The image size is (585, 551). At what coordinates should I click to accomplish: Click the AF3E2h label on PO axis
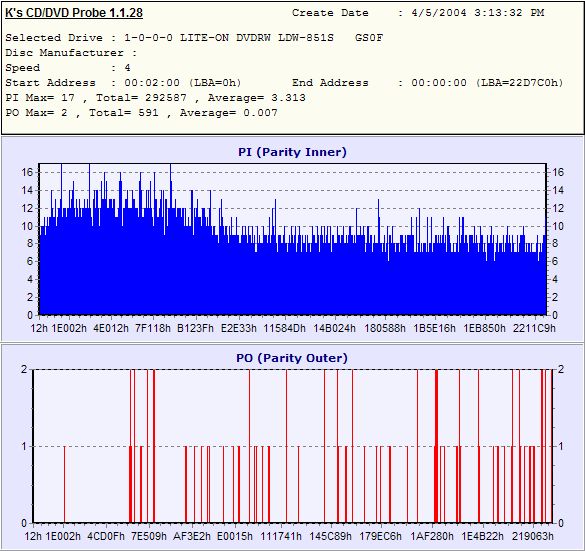tap(192, 536)
